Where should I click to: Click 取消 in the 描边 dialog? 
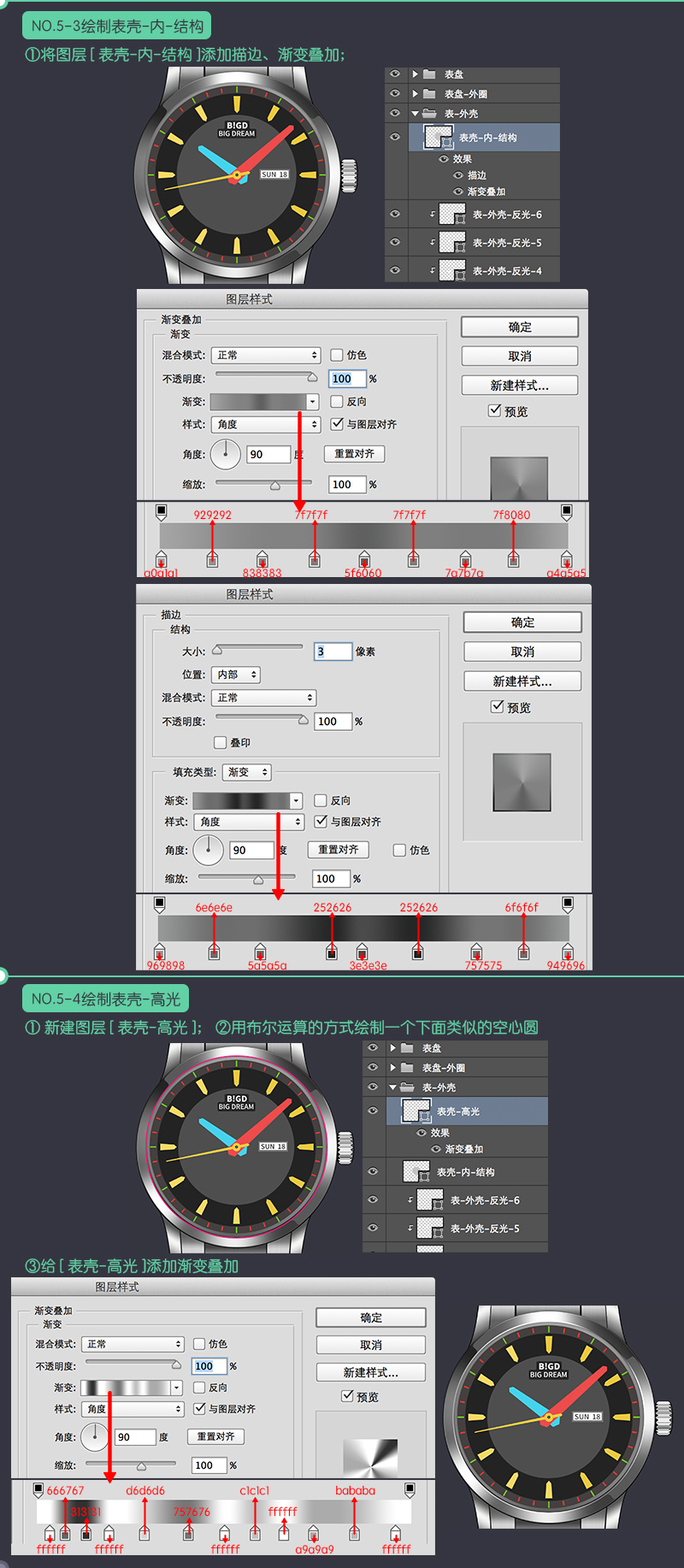point(522,651)
